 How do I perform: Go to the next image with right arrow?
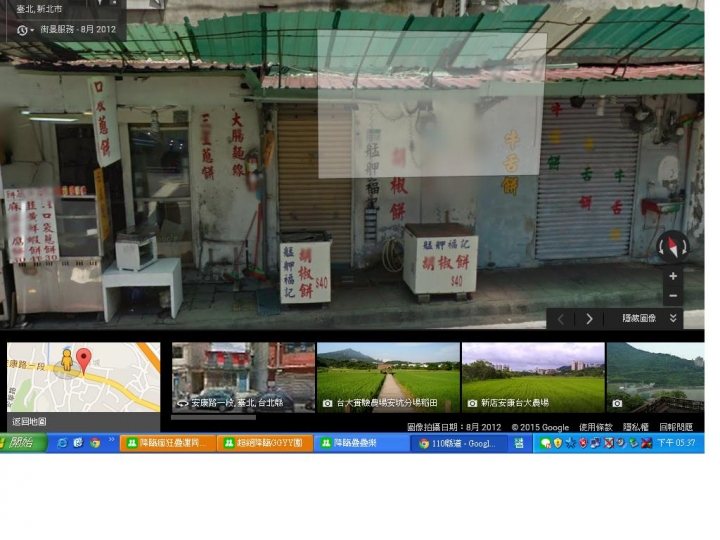point(589,319)
